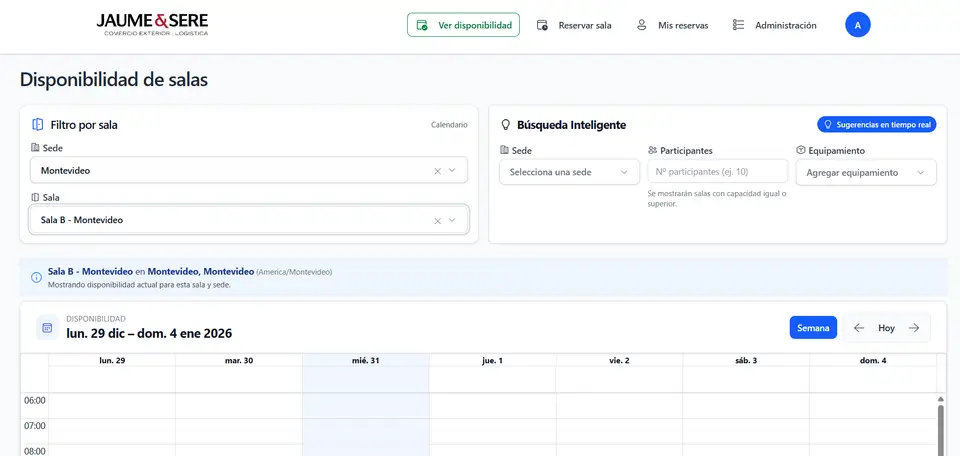Open the Agregar equipamiento dropdown
This screenshot has height=456, width=960.
[866, 173]
